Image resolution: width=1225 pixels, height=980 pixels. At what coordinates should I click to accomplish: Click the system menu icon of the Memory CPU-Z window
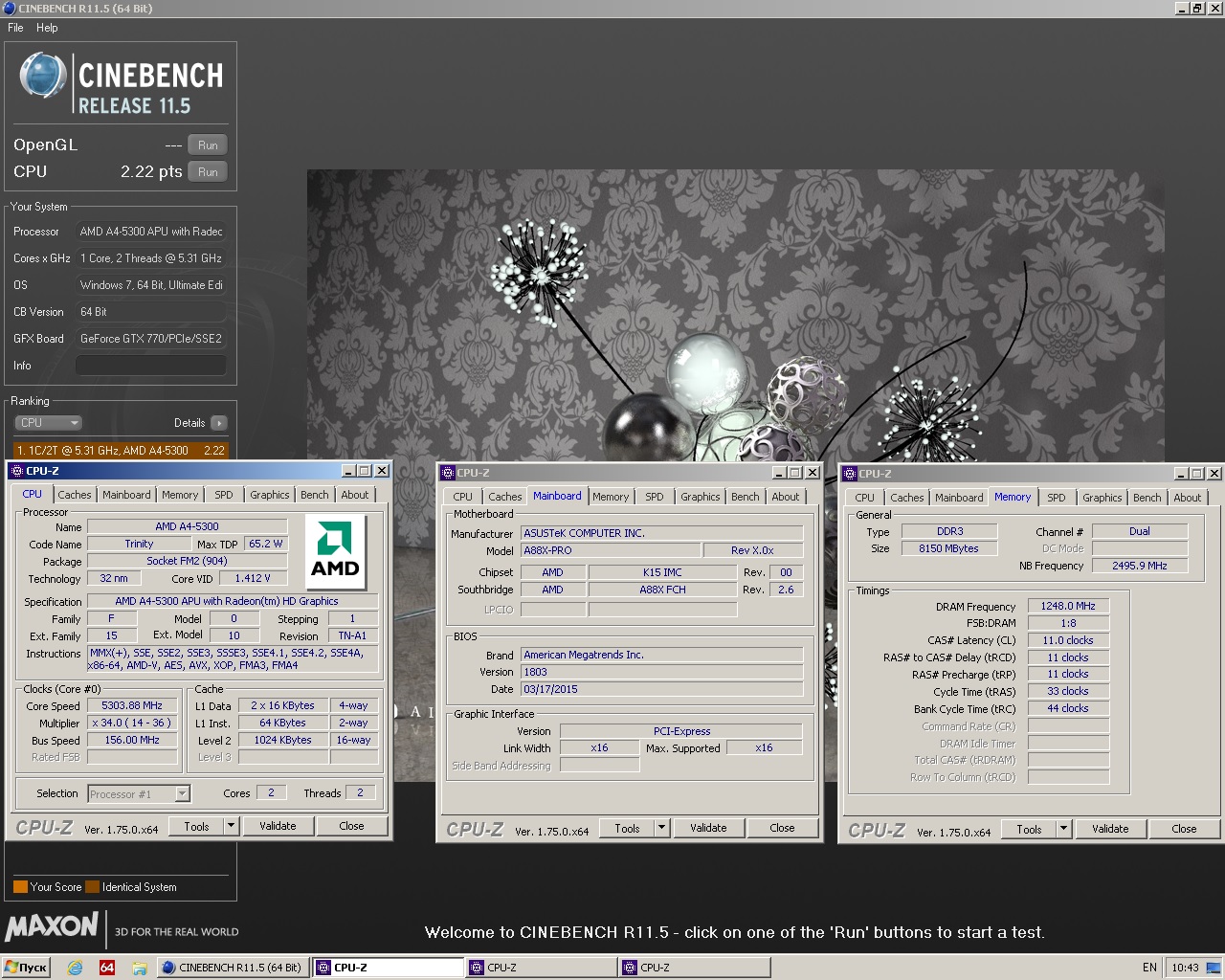[x=850, y=474]
